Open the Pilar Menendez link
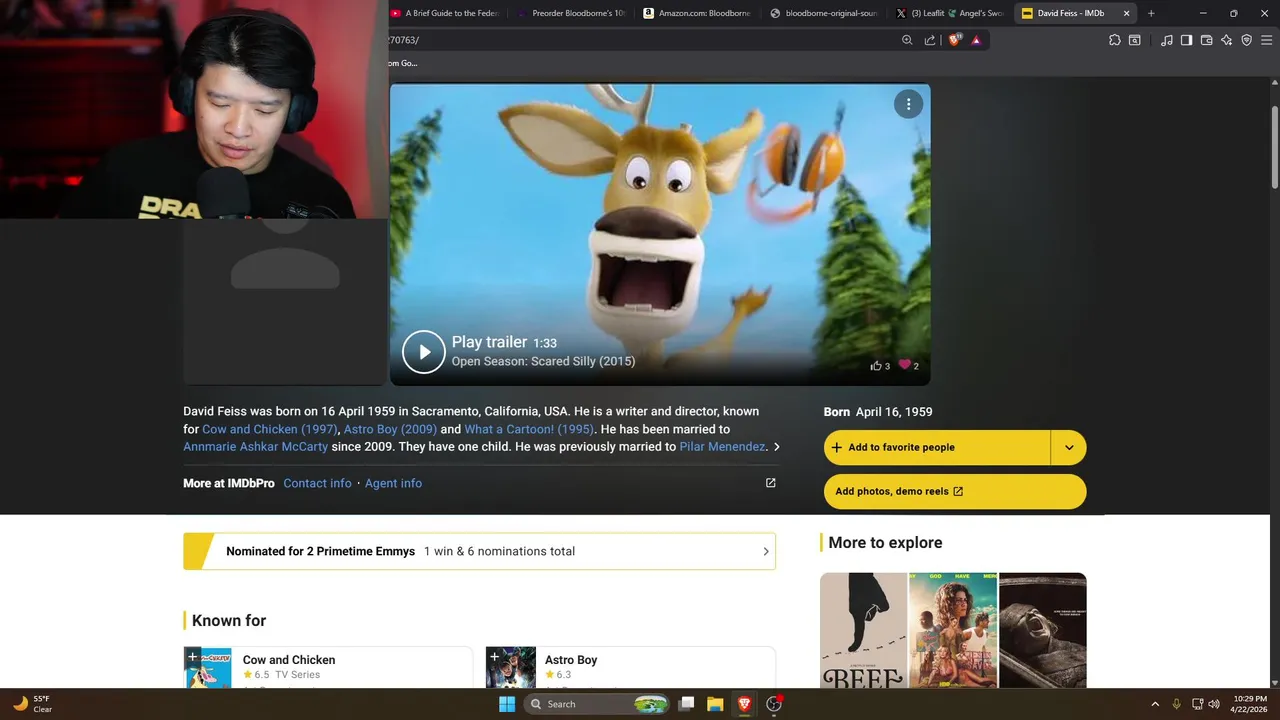The height and width of the screenshot is (720, 1280). (722, 447)
